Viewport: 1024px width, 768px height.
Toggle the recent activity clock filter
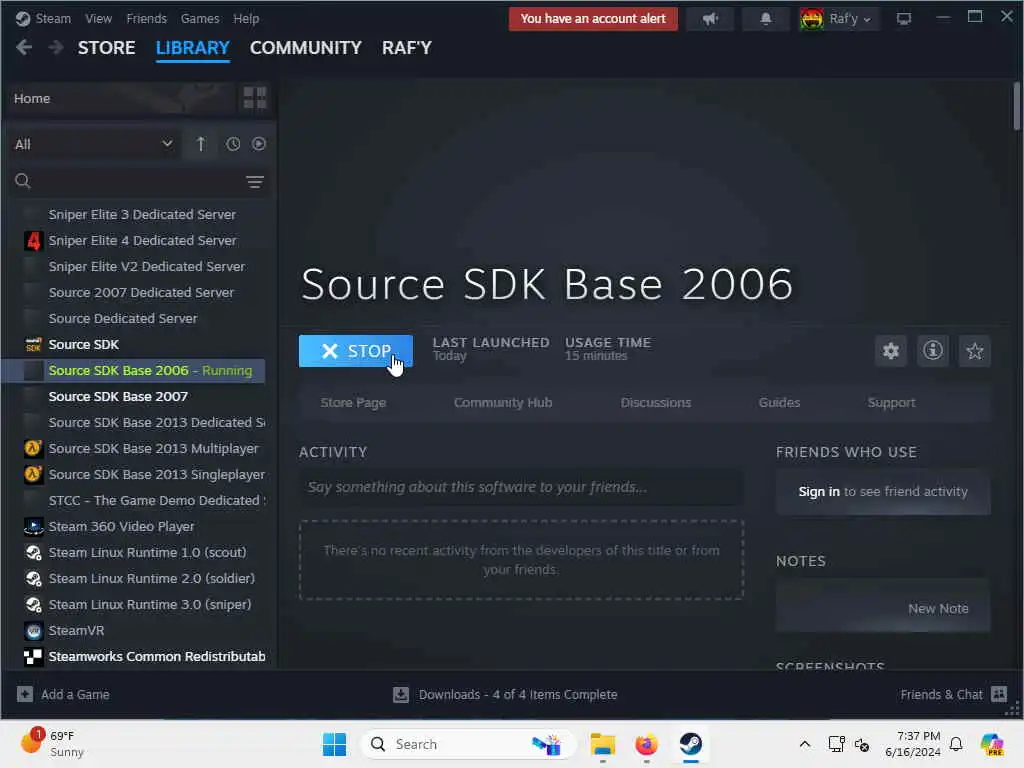pos(233,144)
